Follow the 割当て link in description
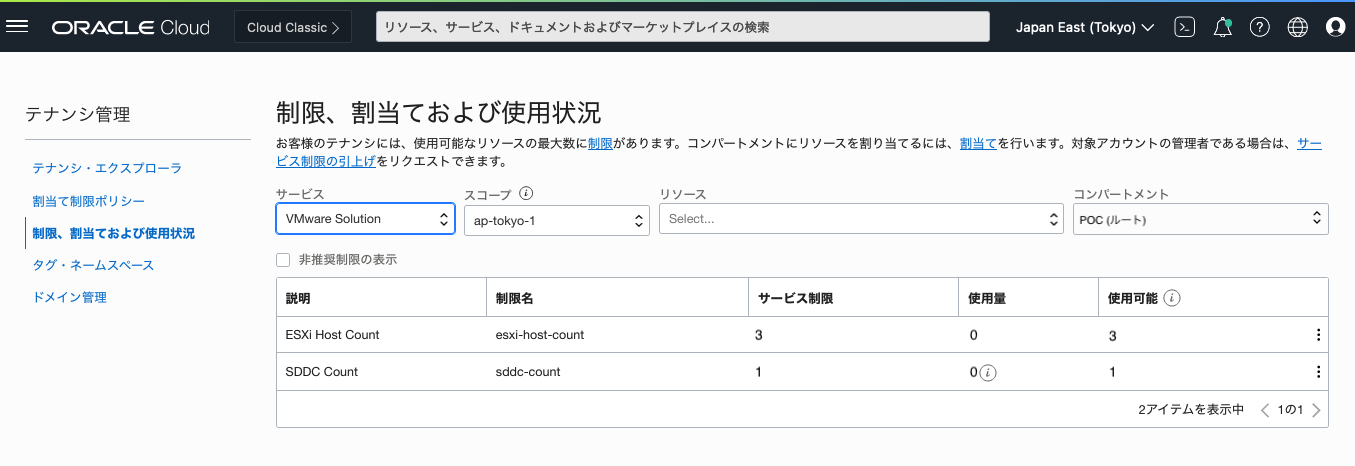This screenshot has height=466, width=1355. [977, 144]
